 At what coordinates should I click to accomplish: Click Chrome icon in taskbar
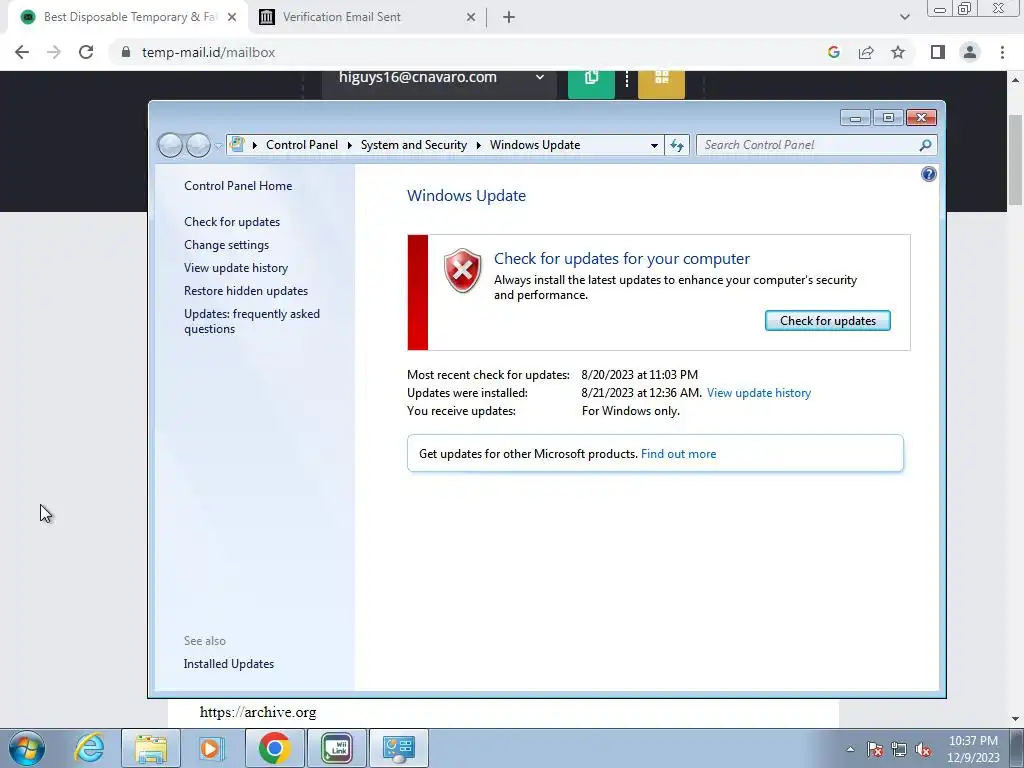tap(274, 748)
